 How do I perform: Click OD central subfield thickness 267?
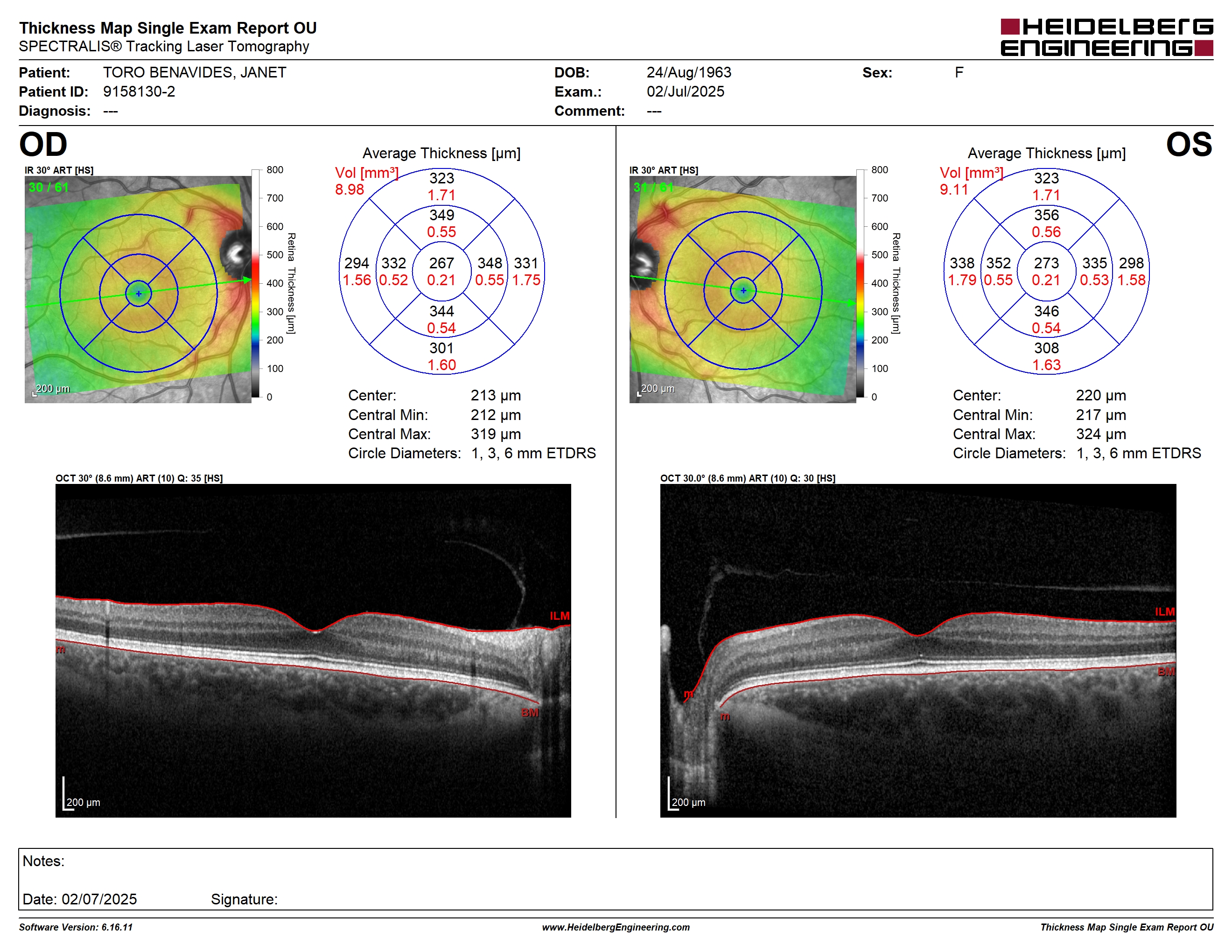[441, 263]
